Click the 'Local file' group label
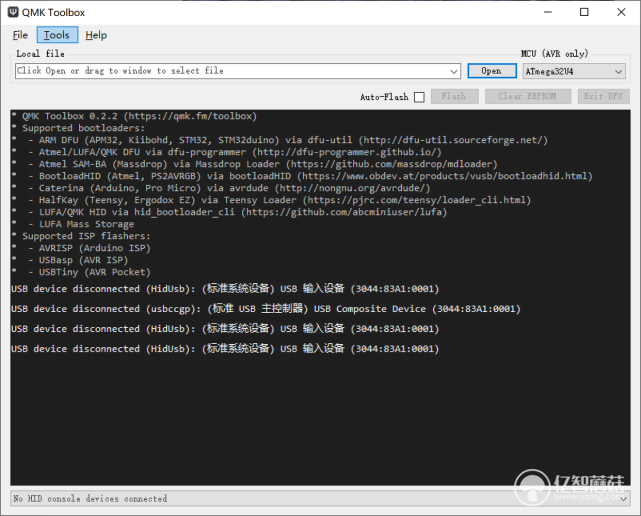641x516 pixels. [40, 54]
